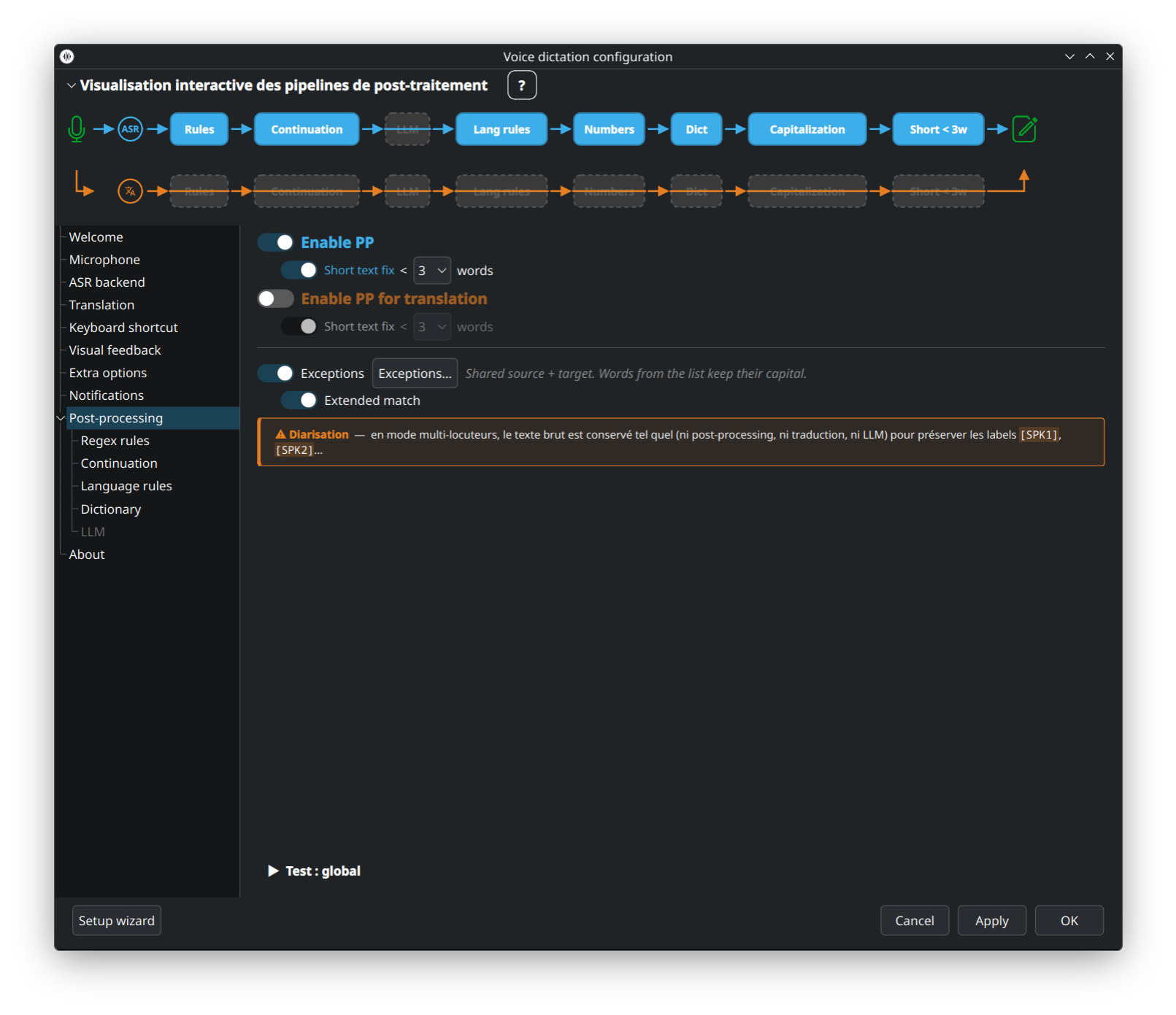Collapse the Post-processing tree node arrow
This screenshot has height=1015, width=1176.
[61, 418]
